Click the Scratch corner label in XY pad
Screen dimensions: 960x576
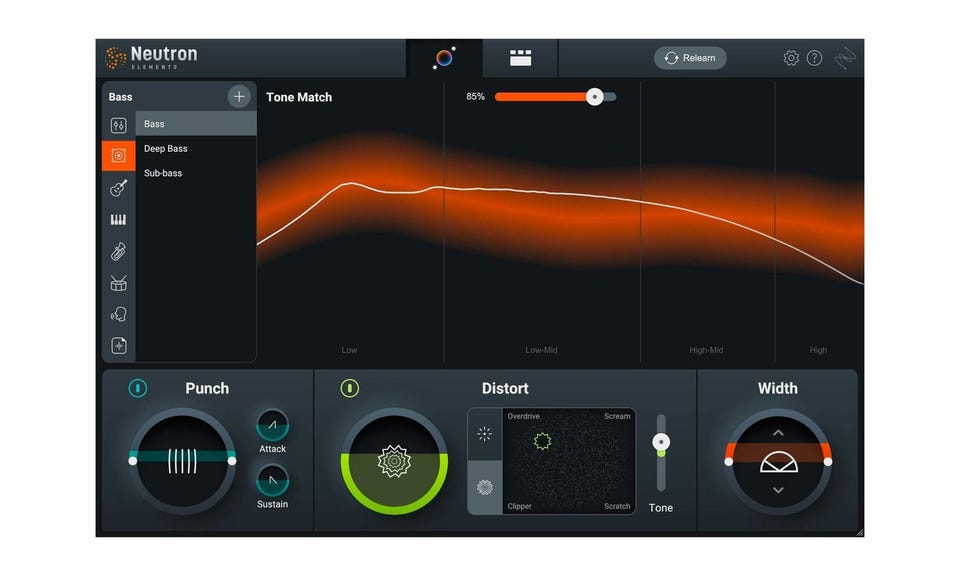tap(617, 506)
